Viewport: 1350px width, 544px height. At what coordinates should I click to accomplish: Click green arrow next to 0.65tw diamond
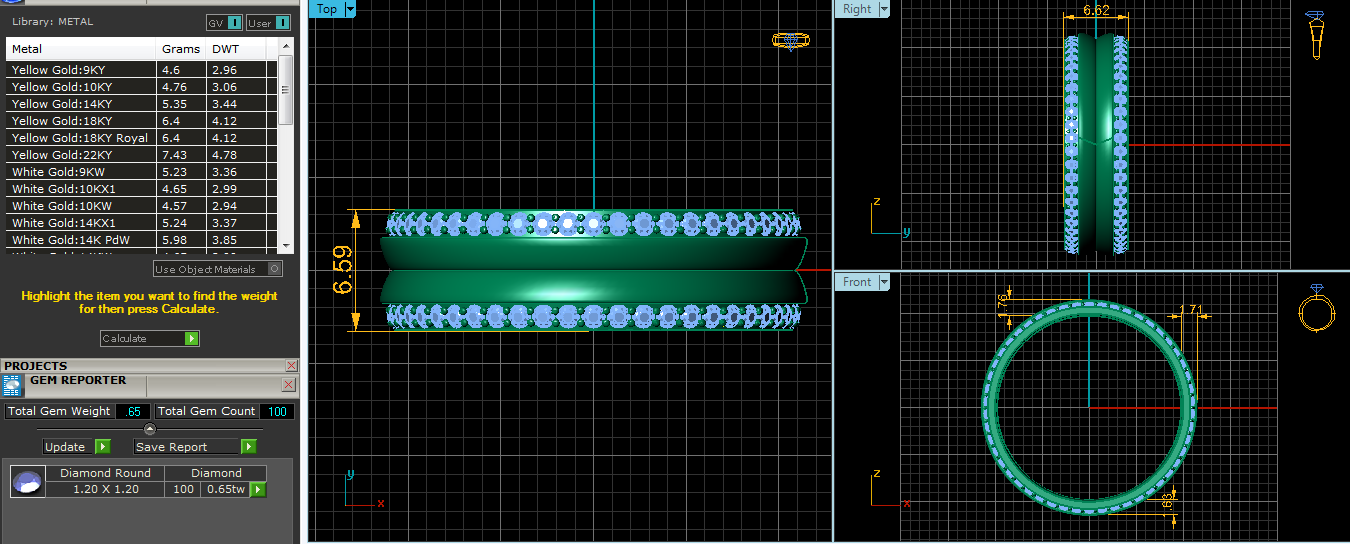click(x=258, y=490)
